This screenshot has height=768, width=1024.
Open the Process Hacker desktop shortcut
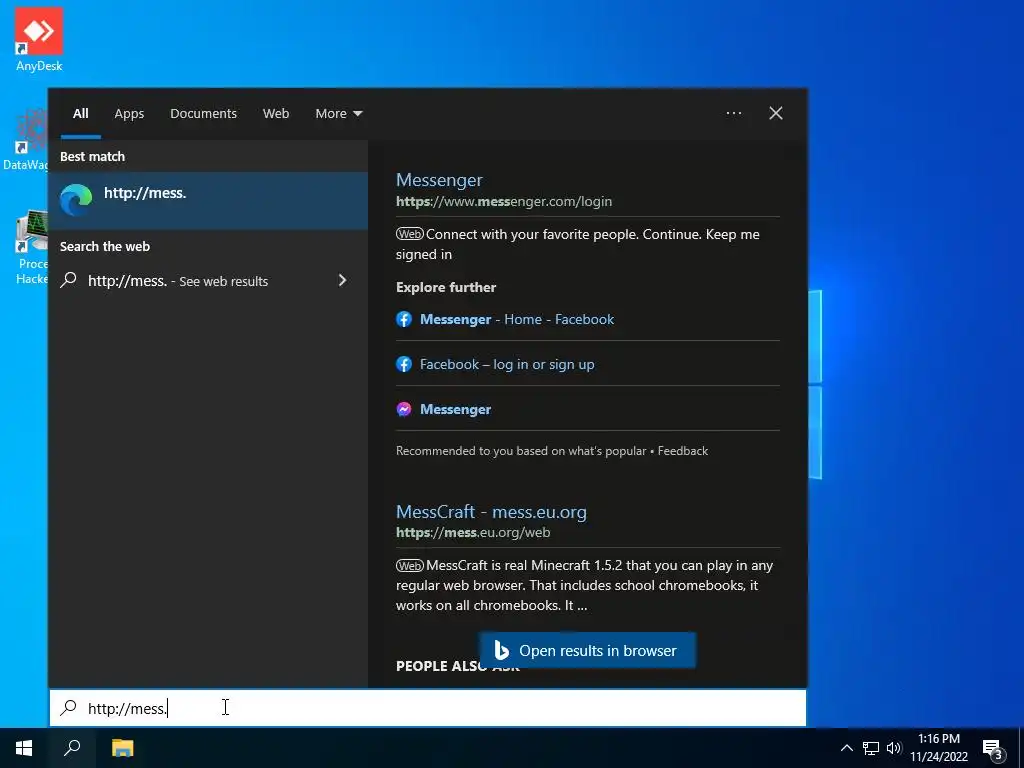(31, 247)
